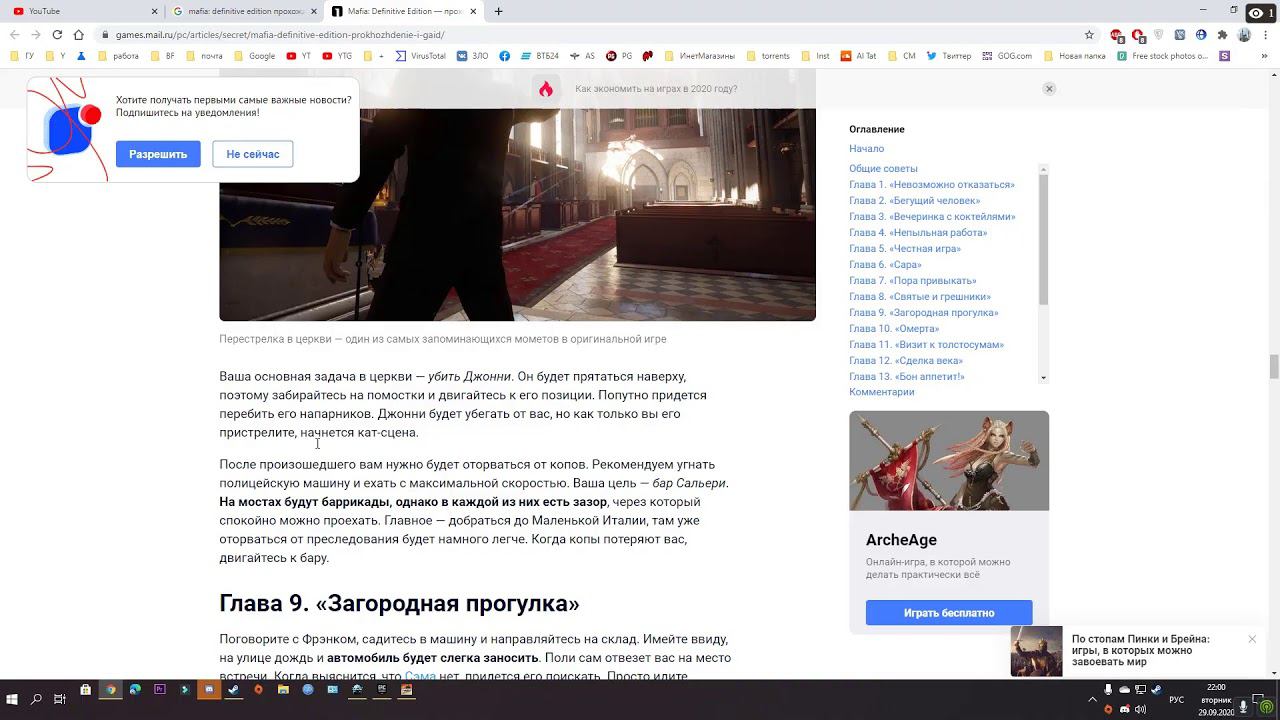Open the Facebook bookmark icon
1280x720 pixels.
[x=505, y=56]
